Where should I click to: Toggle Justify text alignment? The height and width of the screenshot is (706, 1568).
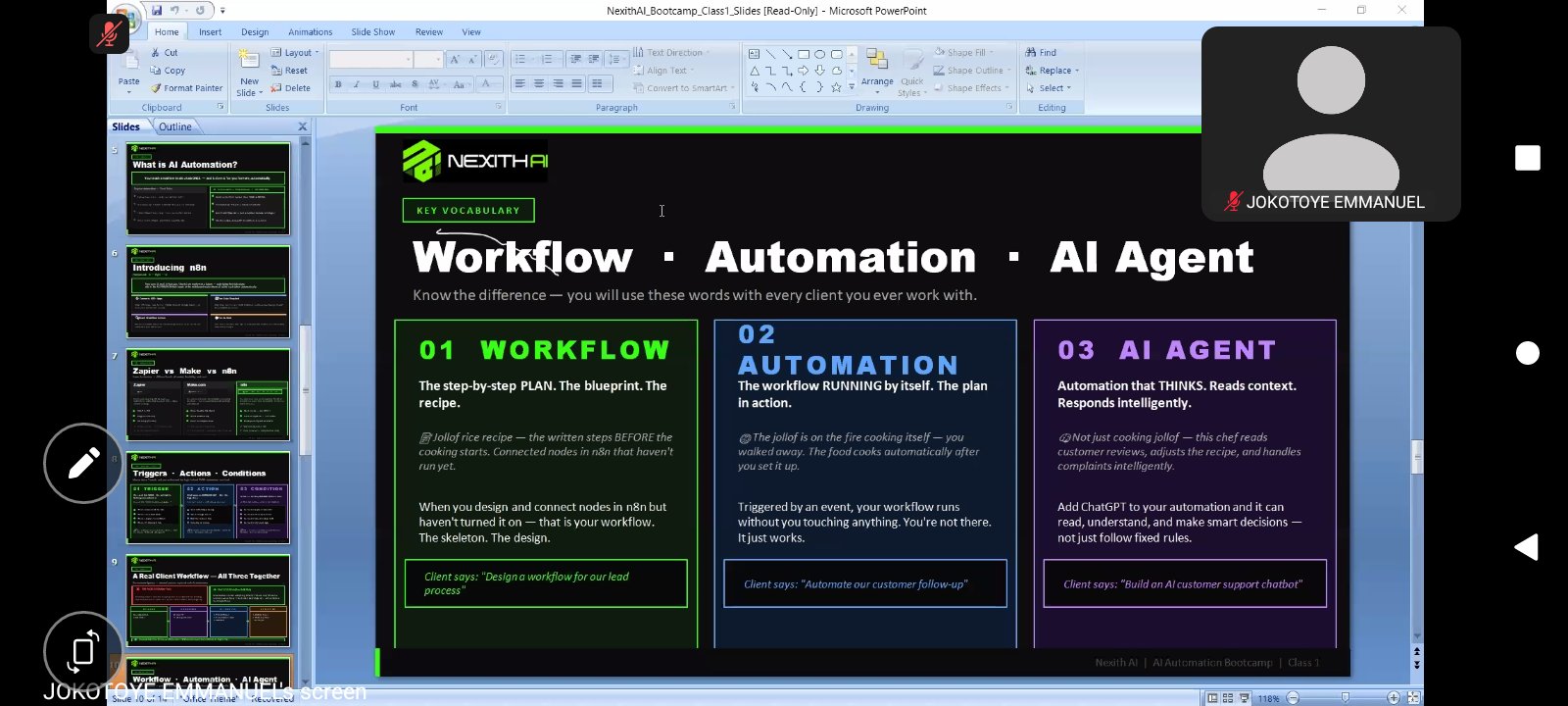pos(576,84)
